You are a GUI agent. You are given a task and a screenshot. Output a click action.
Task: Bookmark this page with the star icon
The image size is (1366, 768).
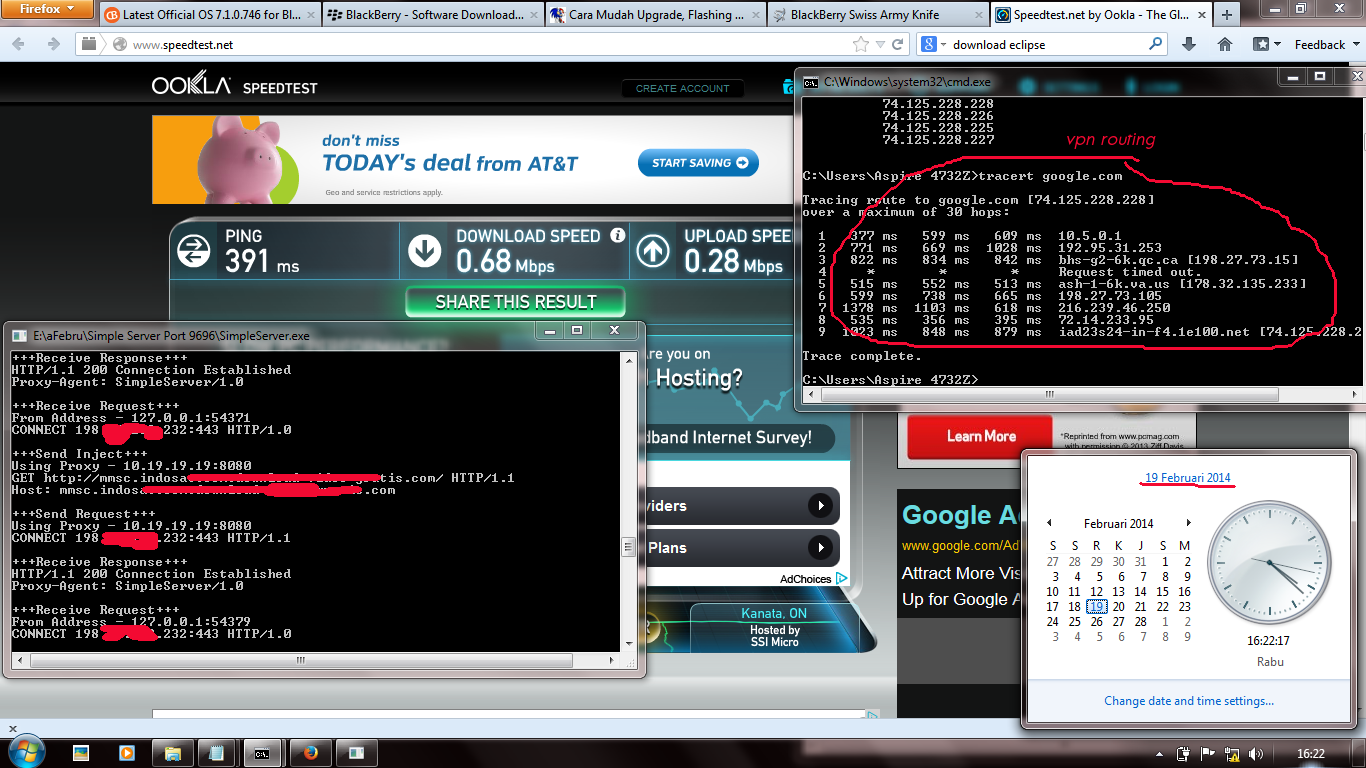coord(860,45)
